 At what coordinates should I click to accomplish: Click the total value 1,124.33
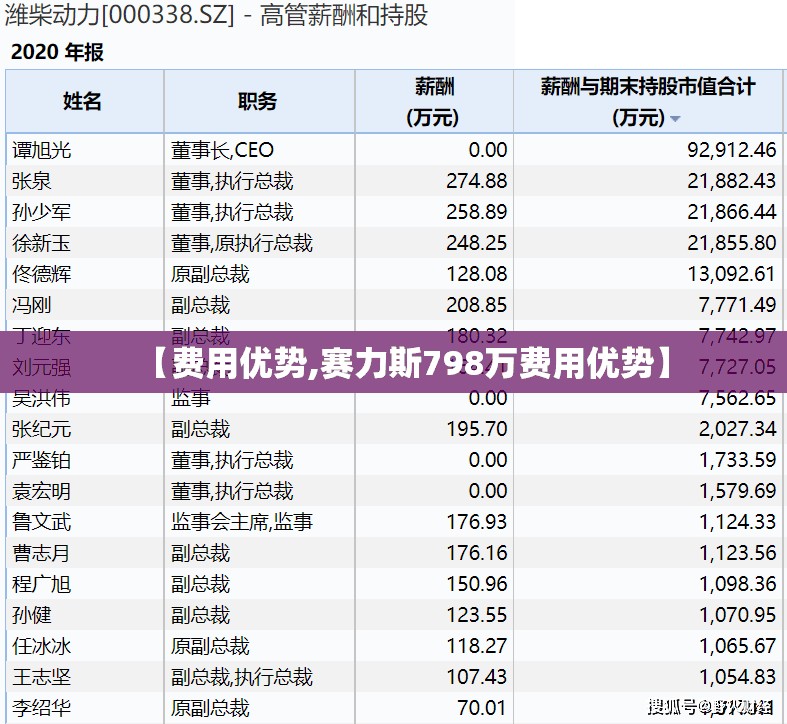coord(737,522)
